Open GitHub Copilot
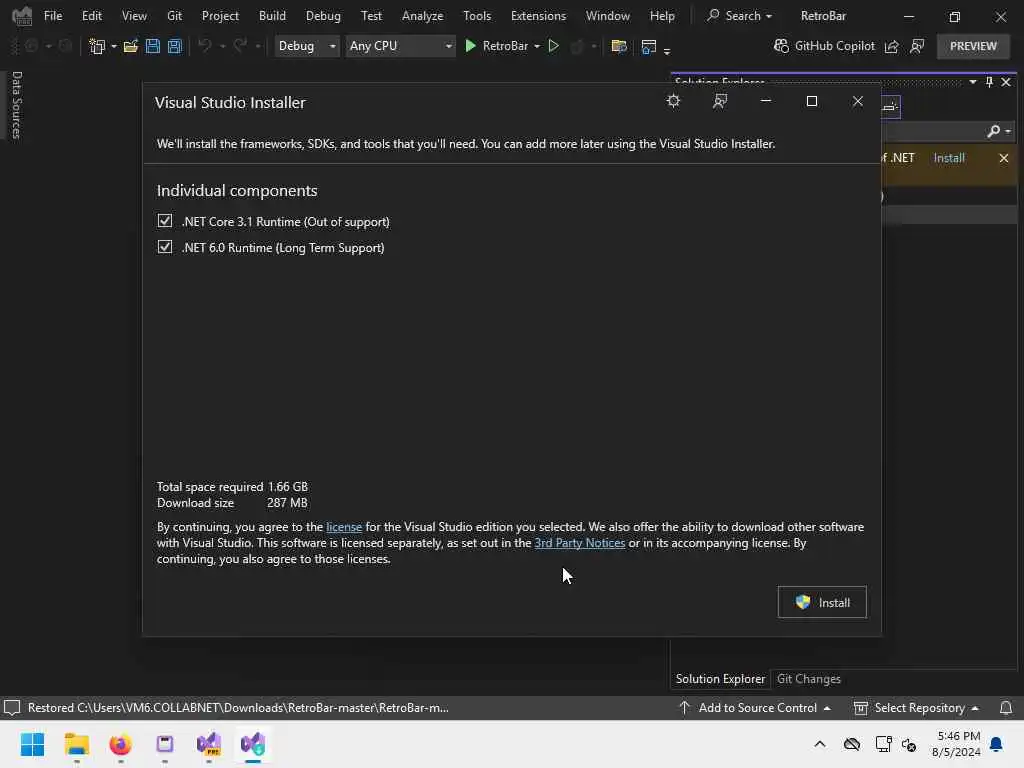This screenshot has height=768, width=1024. 824,46
